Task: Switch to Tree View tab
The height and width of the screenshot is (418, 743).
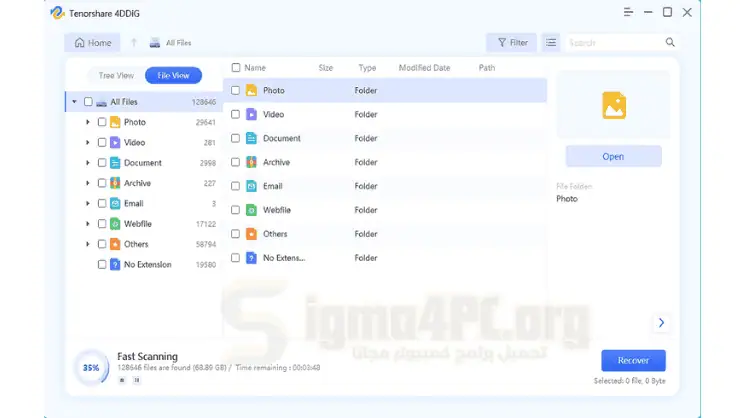Action: coord(116,75)
